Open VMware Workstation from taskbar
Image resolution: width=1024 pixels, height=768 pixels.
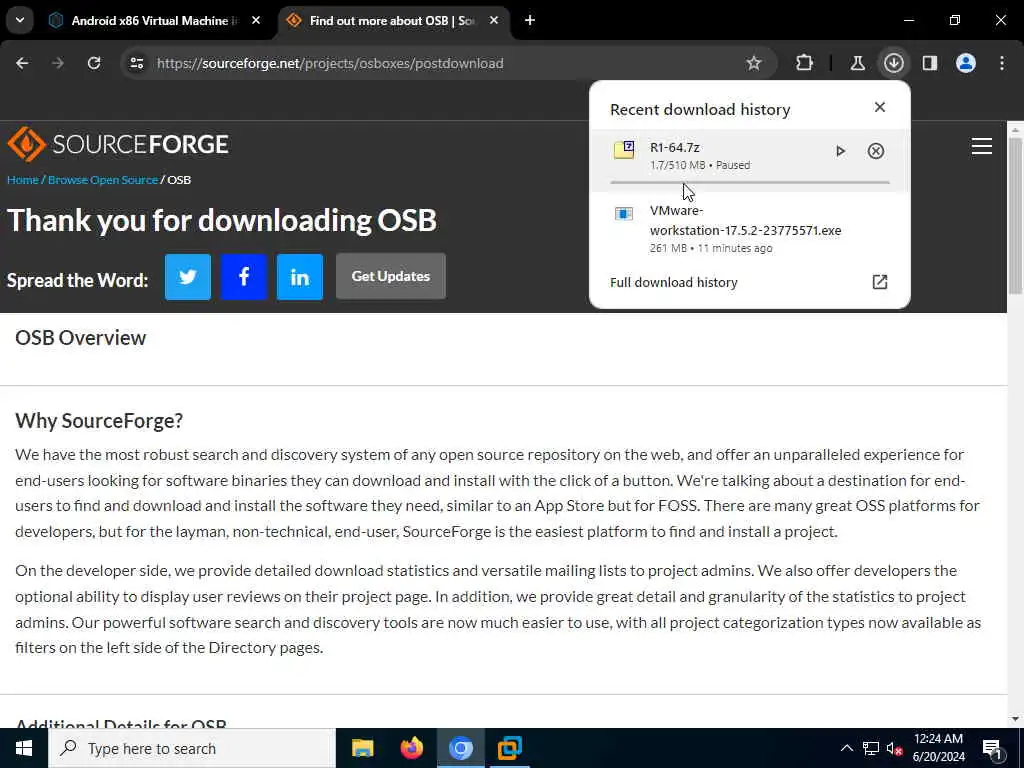click(x=509, y=748)
